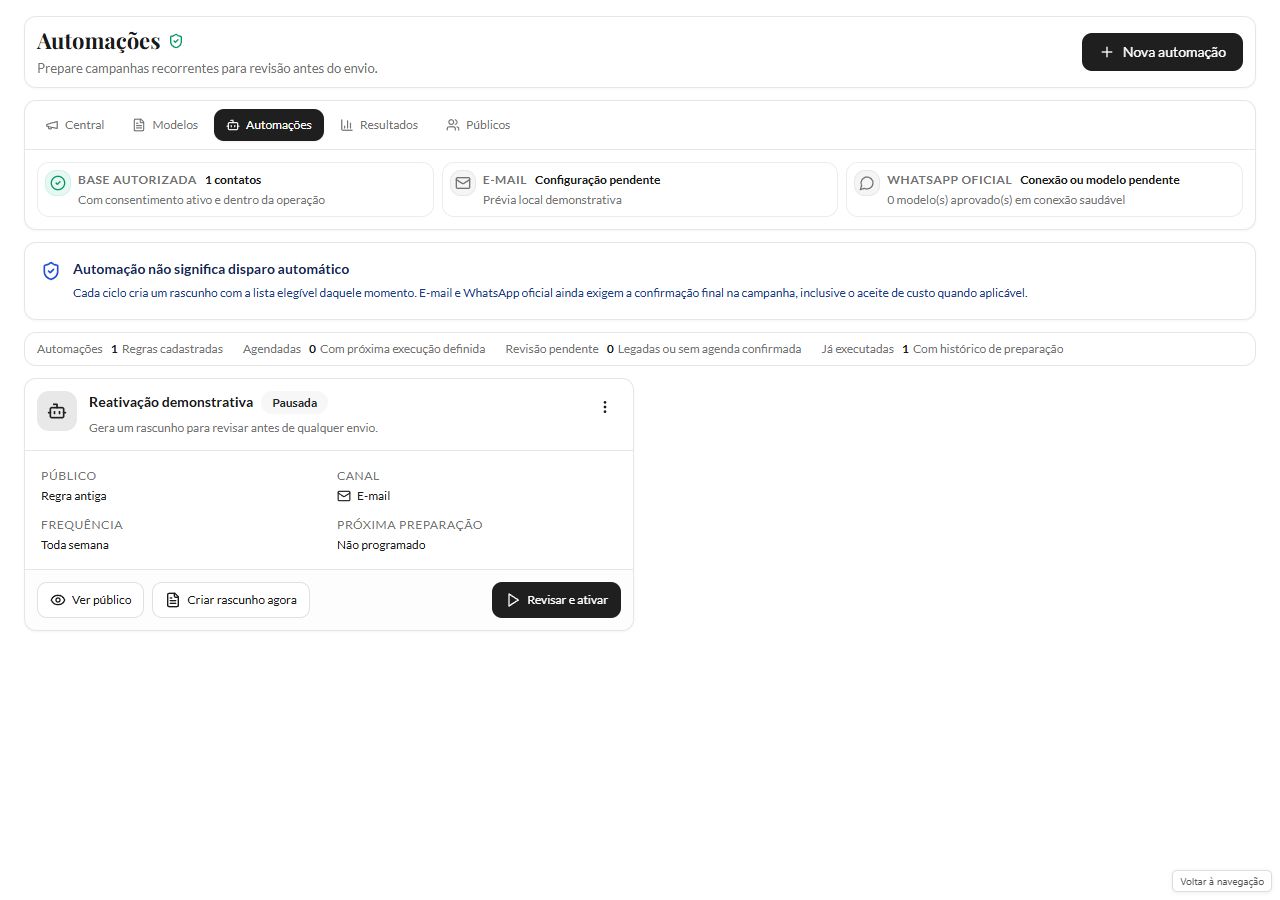
Task: Click the chat bubble icon for WhatsApp Oficial
Action: [867, 183]
